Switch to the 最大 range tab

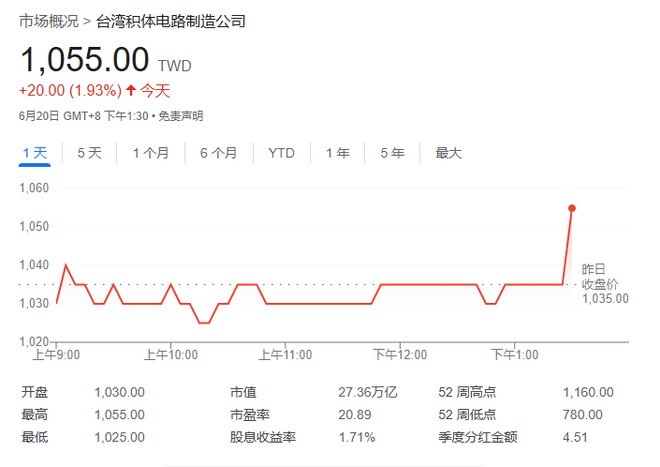[448, 153]
